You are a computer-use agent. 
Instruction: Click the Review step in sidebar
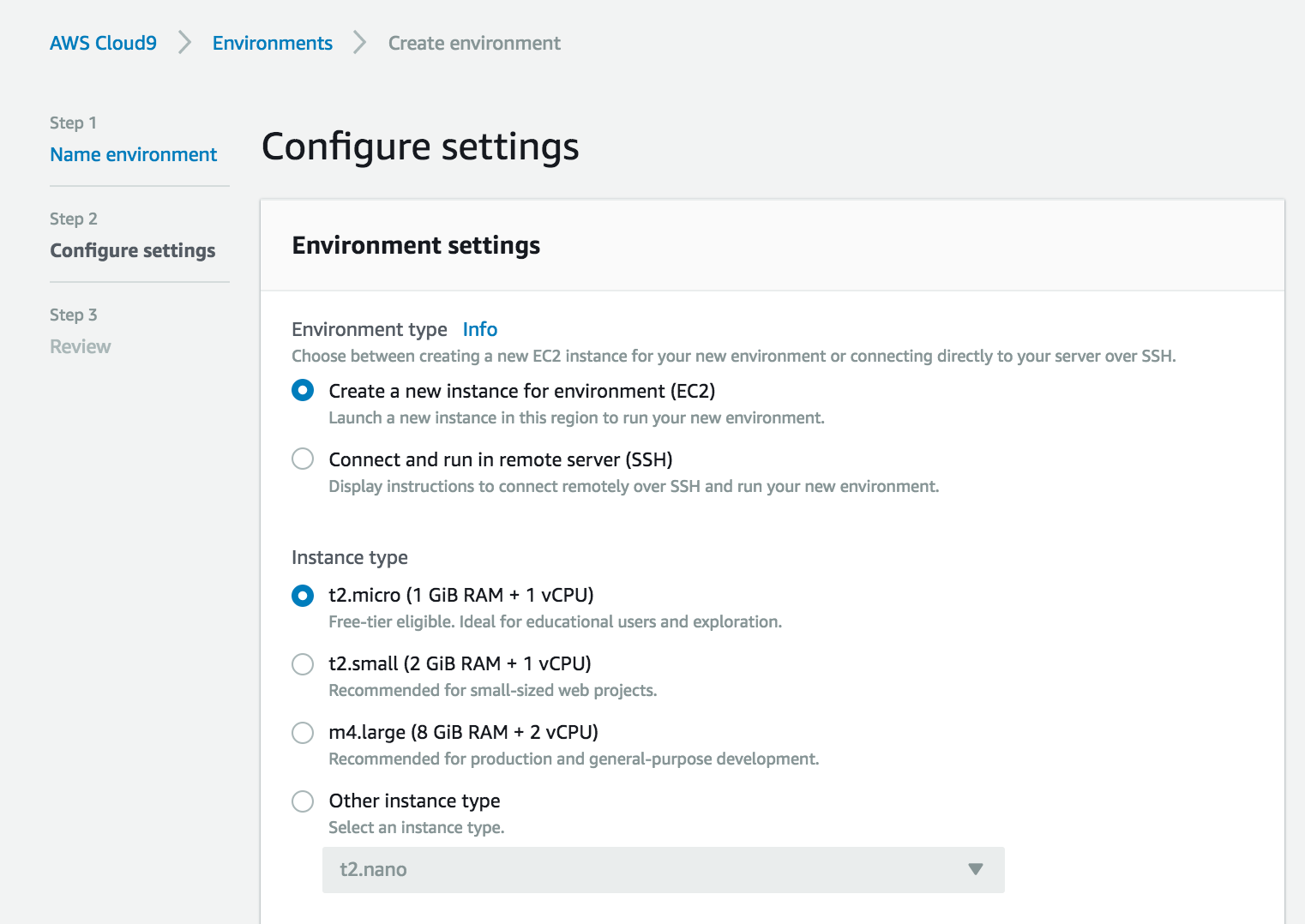coord(81,346)
